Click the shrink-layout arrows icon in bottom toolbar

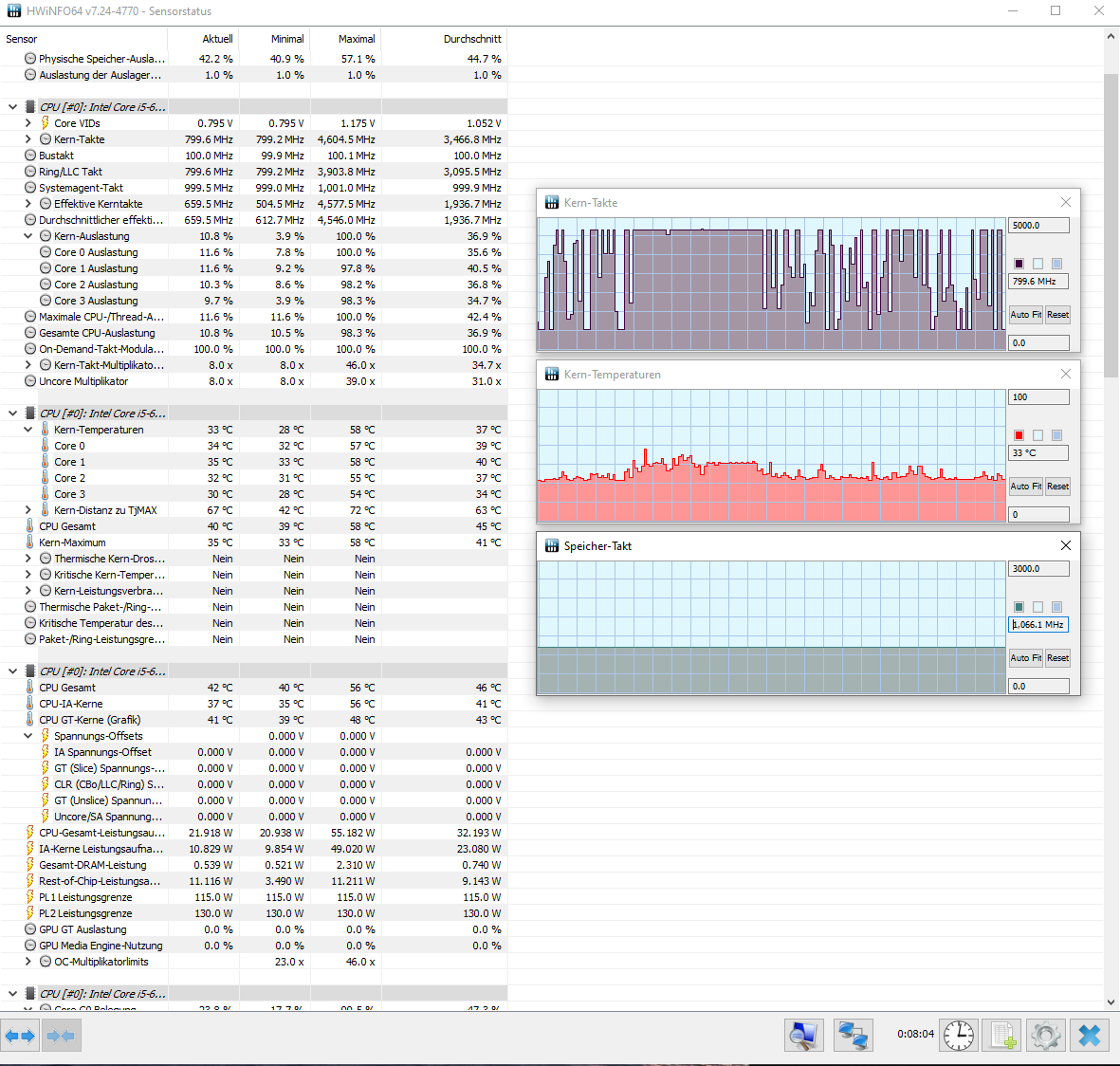tap(61, 1036)
